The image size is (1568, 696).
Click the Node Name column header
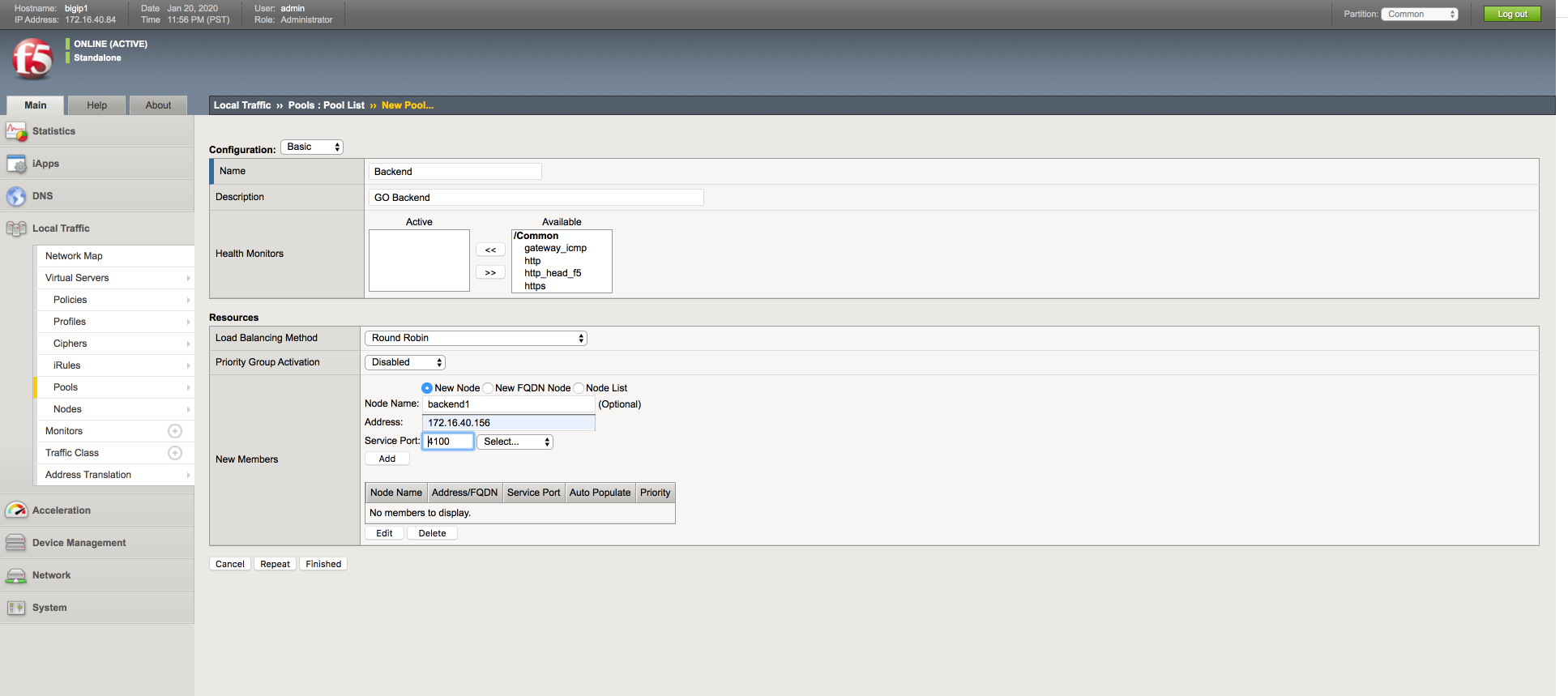click(x=396, y=493)
